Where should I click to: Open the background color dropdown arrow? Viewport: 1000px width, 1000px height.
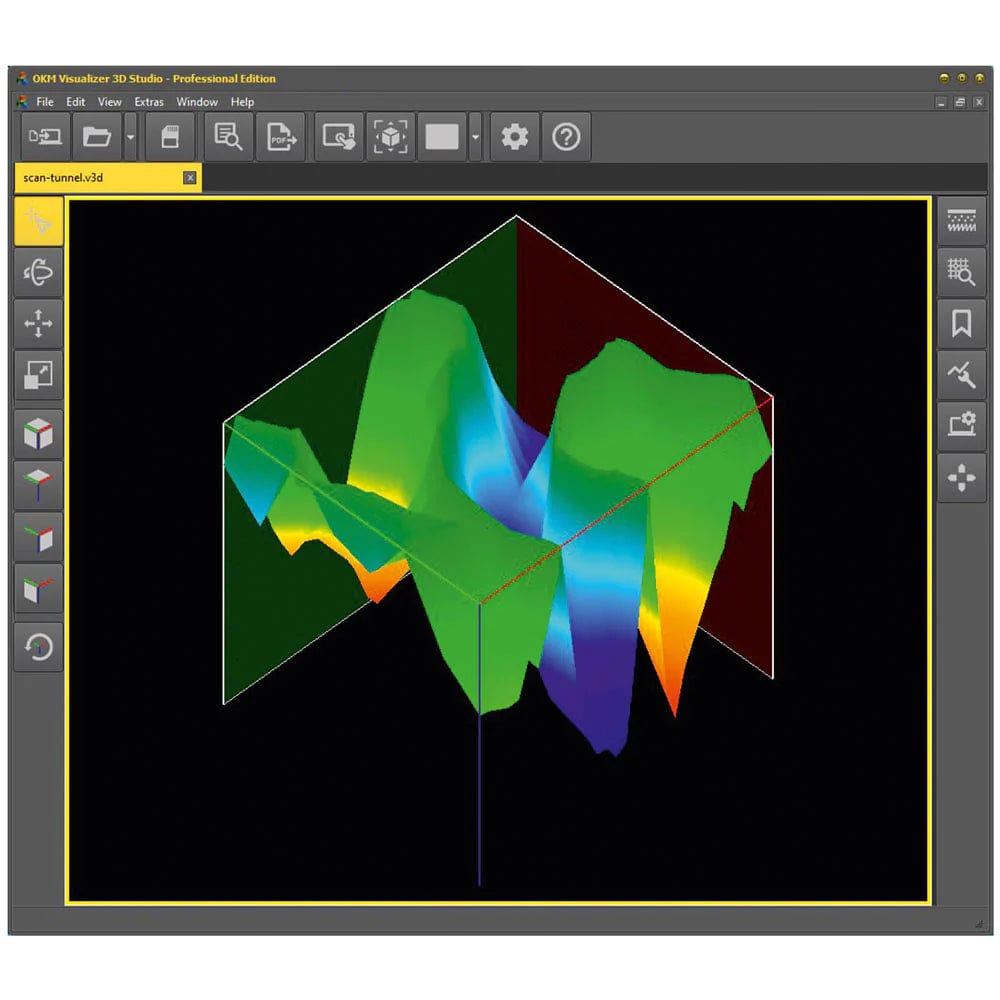(475, 137)
